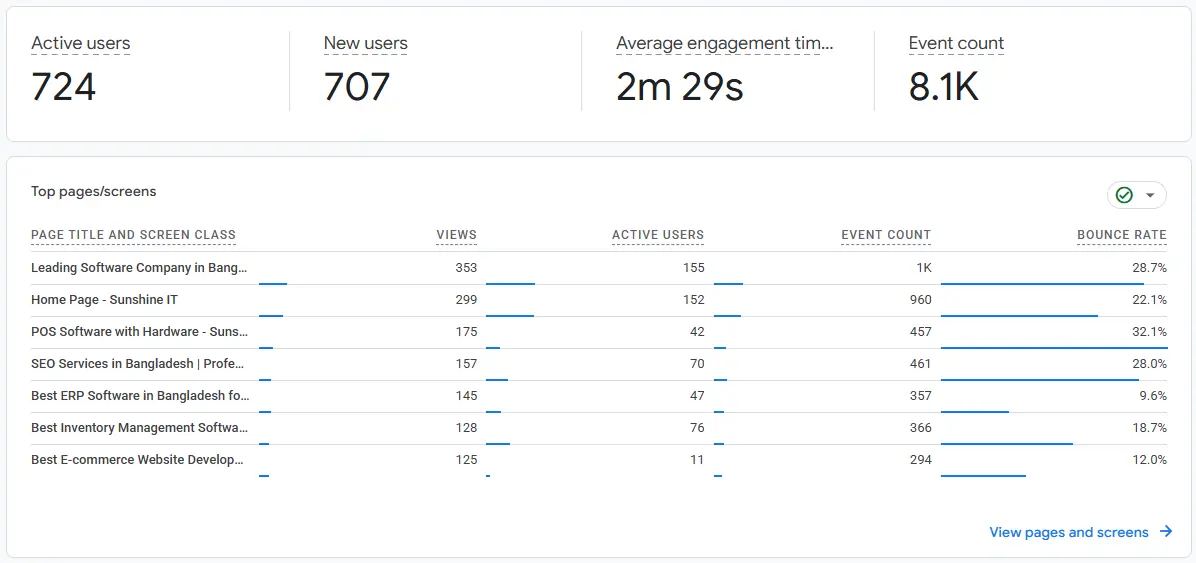Click the green checkmark data quality icon
The image size is (1196, 563).
pos(1124,195)
